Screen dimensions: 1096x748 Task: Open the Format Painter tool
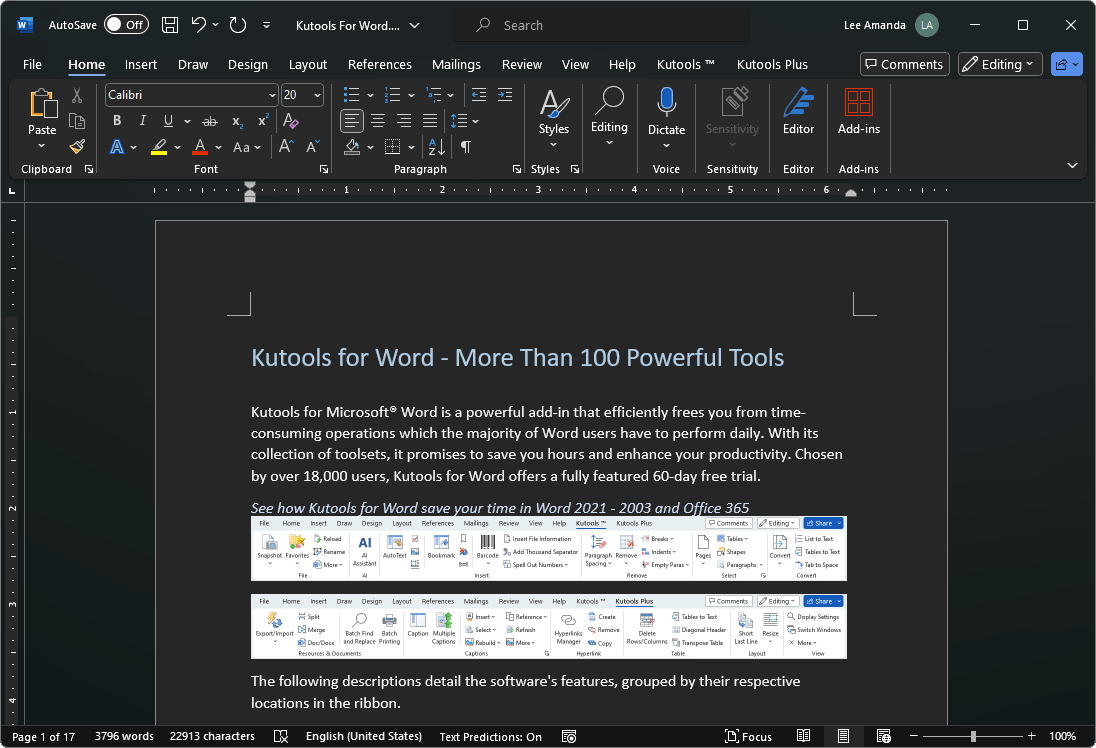77,147
